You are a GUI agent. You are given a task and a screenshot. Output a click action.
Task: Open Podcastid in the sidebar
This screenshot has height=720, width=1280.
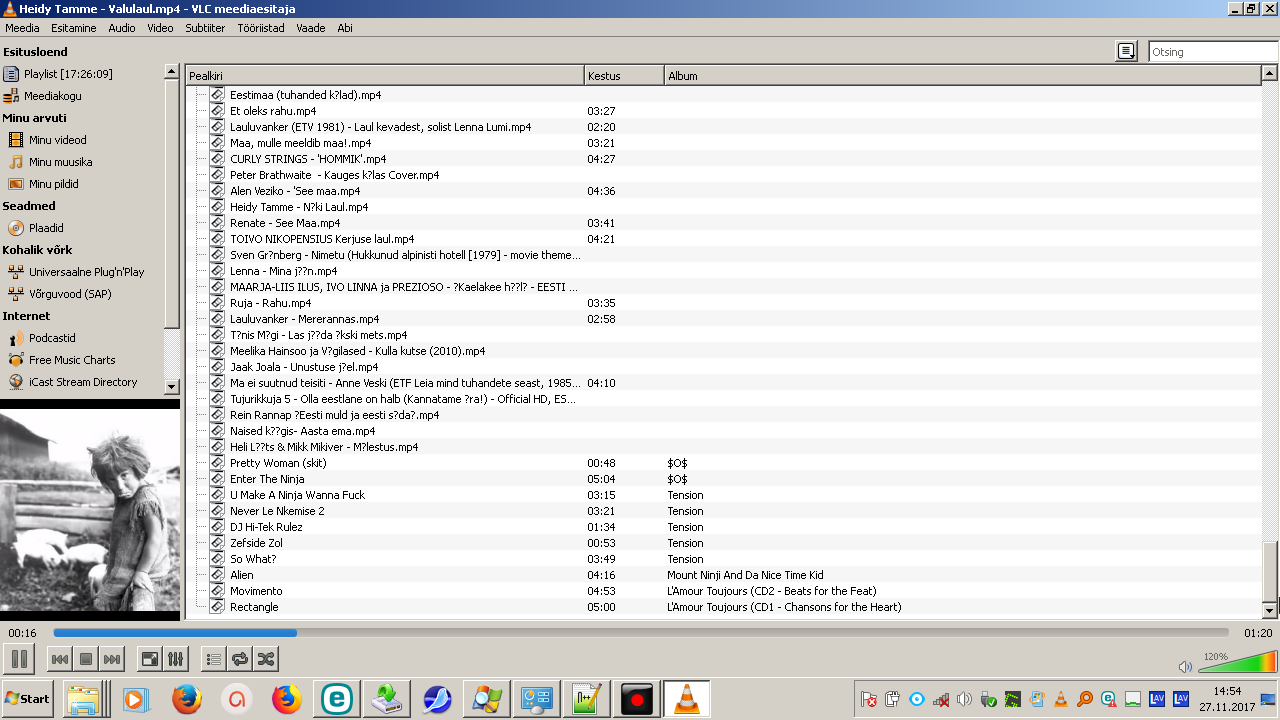(x=52, y=338)
